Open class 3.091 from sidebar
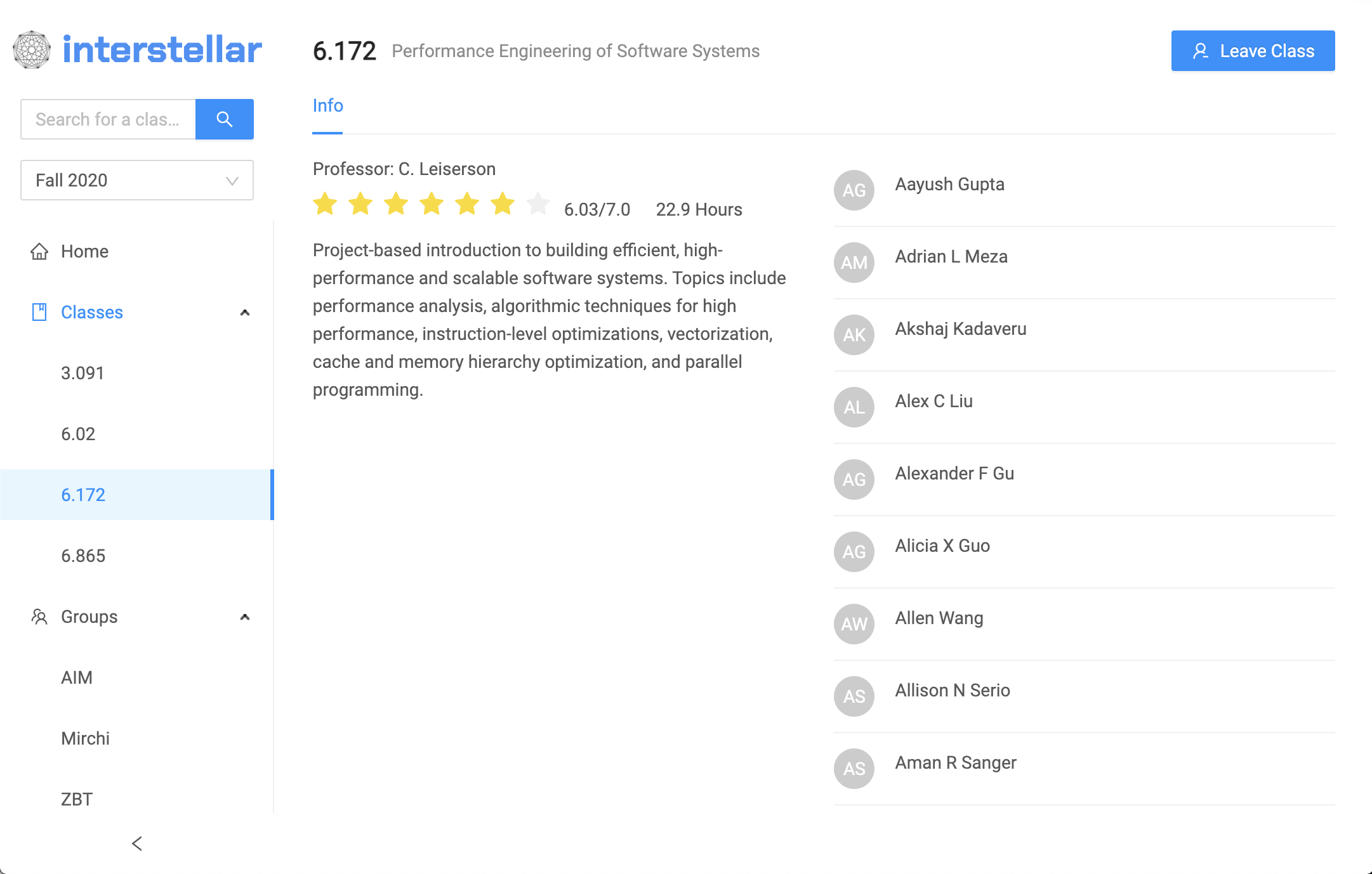Screen dimensions: 1372x874 tap(82, 373)
